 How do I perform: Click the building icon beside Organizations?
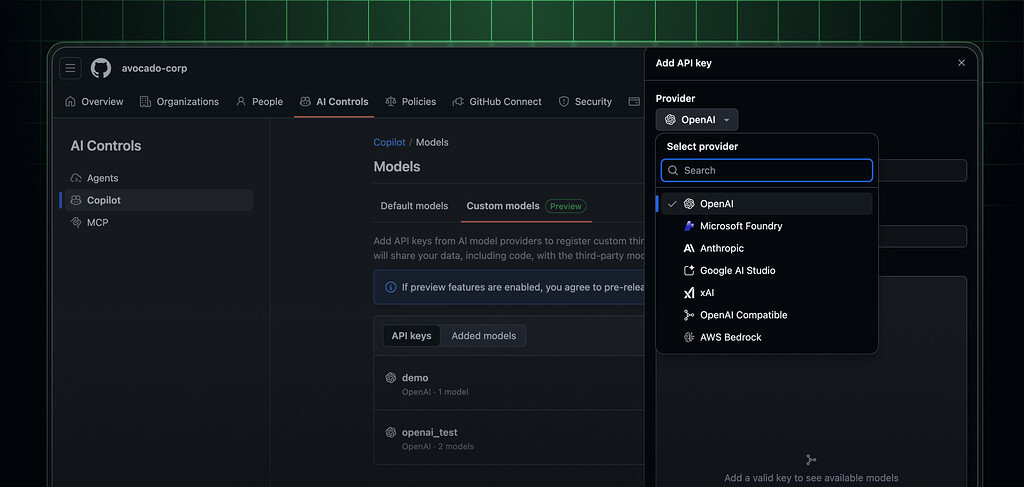tap(146, 102)
